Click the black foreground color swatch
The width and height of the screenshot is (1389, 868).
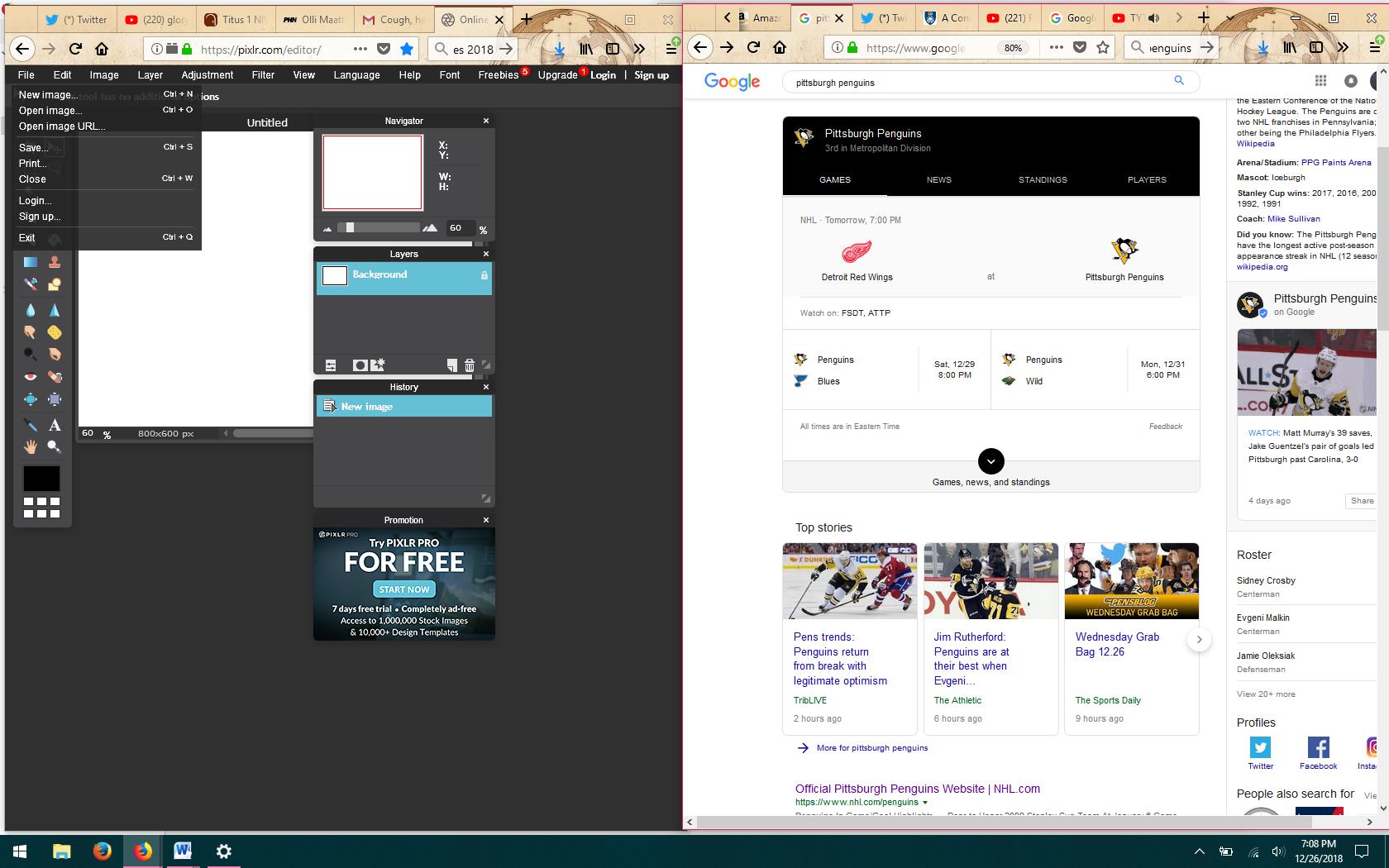click(x=41, y=479)
